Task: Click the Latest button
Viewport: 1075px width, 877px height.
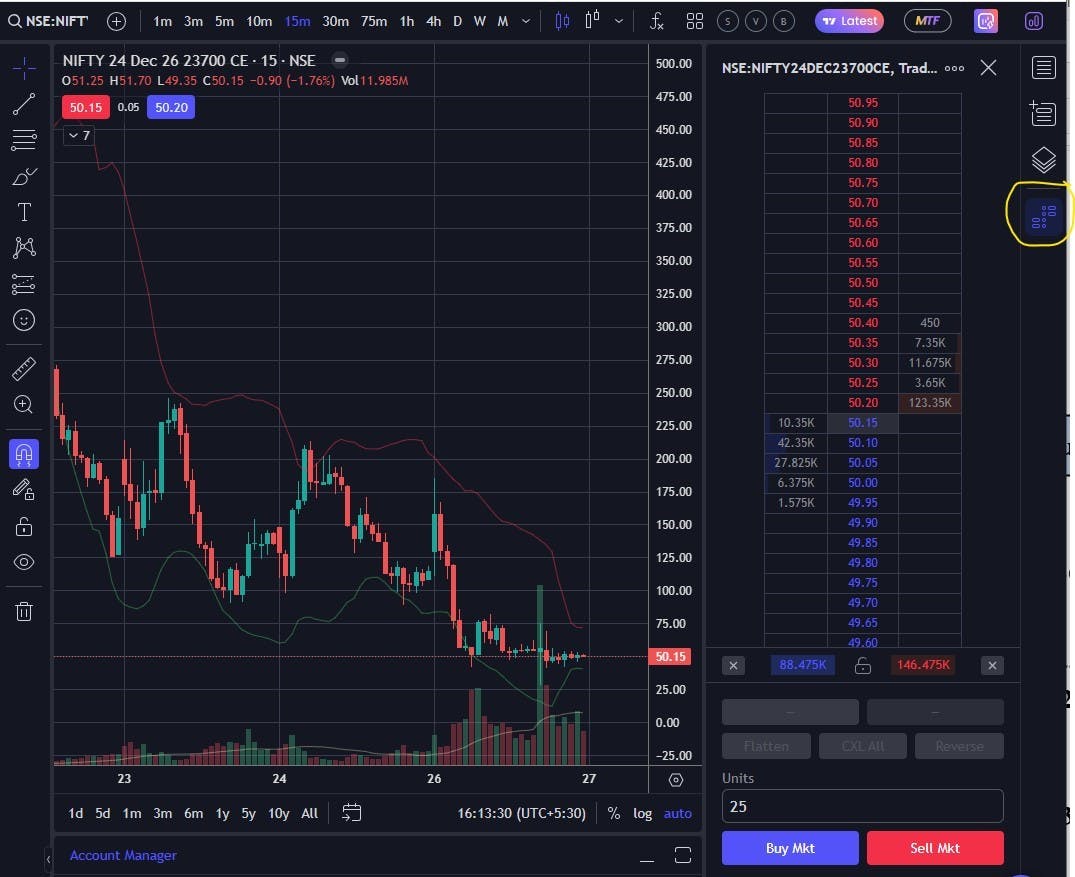Action: [849, 21]
